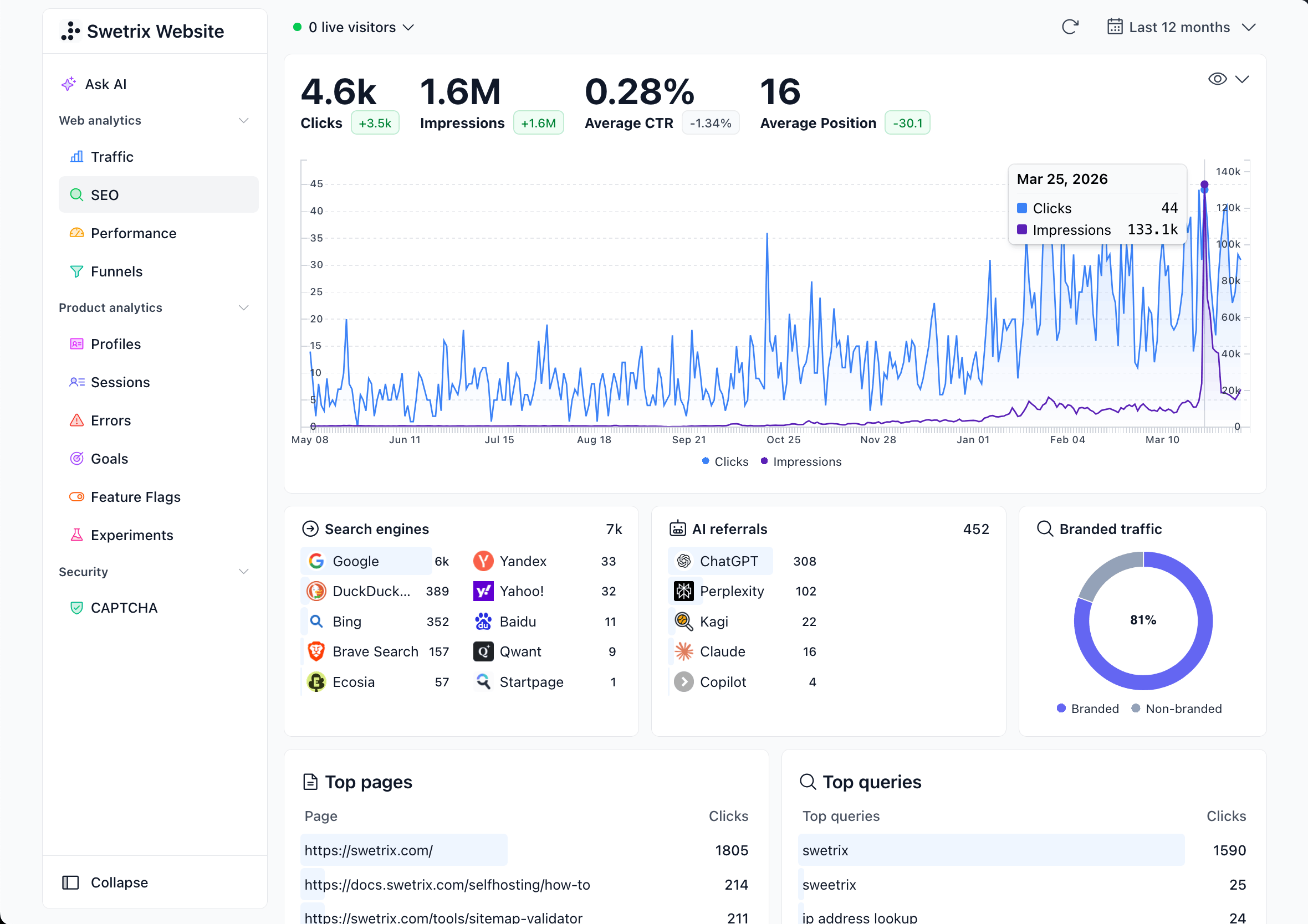Screen dimensions: 1308x924
Task: Open the Sessions sidebar item
Action: click(x=120, y=383)
